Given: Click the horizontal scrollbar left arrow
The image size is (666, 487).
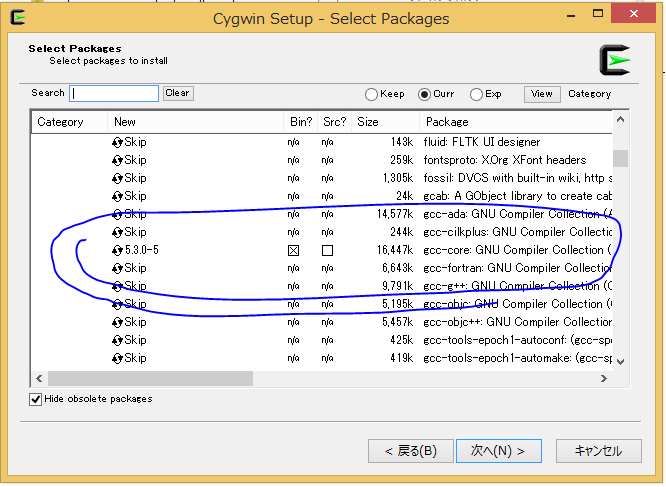Looking at the screenshot, I should click(x=39, y=379).
